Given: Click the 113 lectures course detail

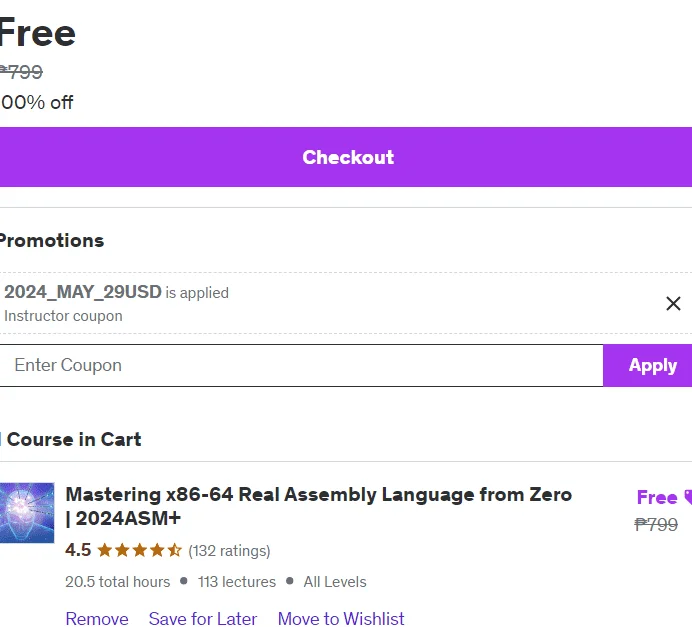Looking at the screenshot, I should click(x=237, y=582).
